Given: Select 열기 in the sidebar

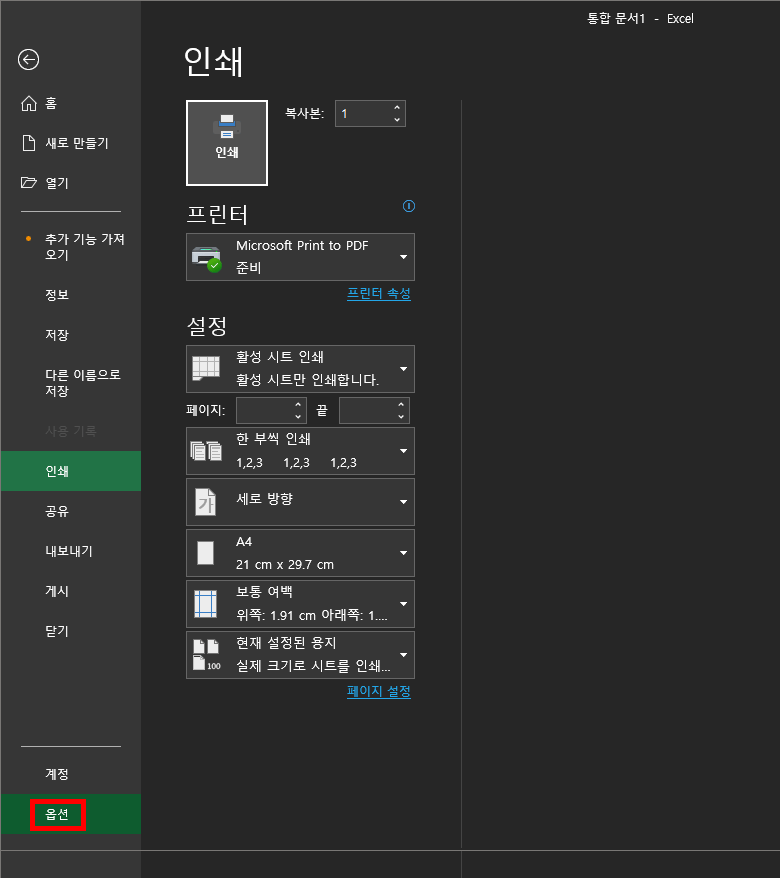Looking at the screenshot, I should pos(71,183).
